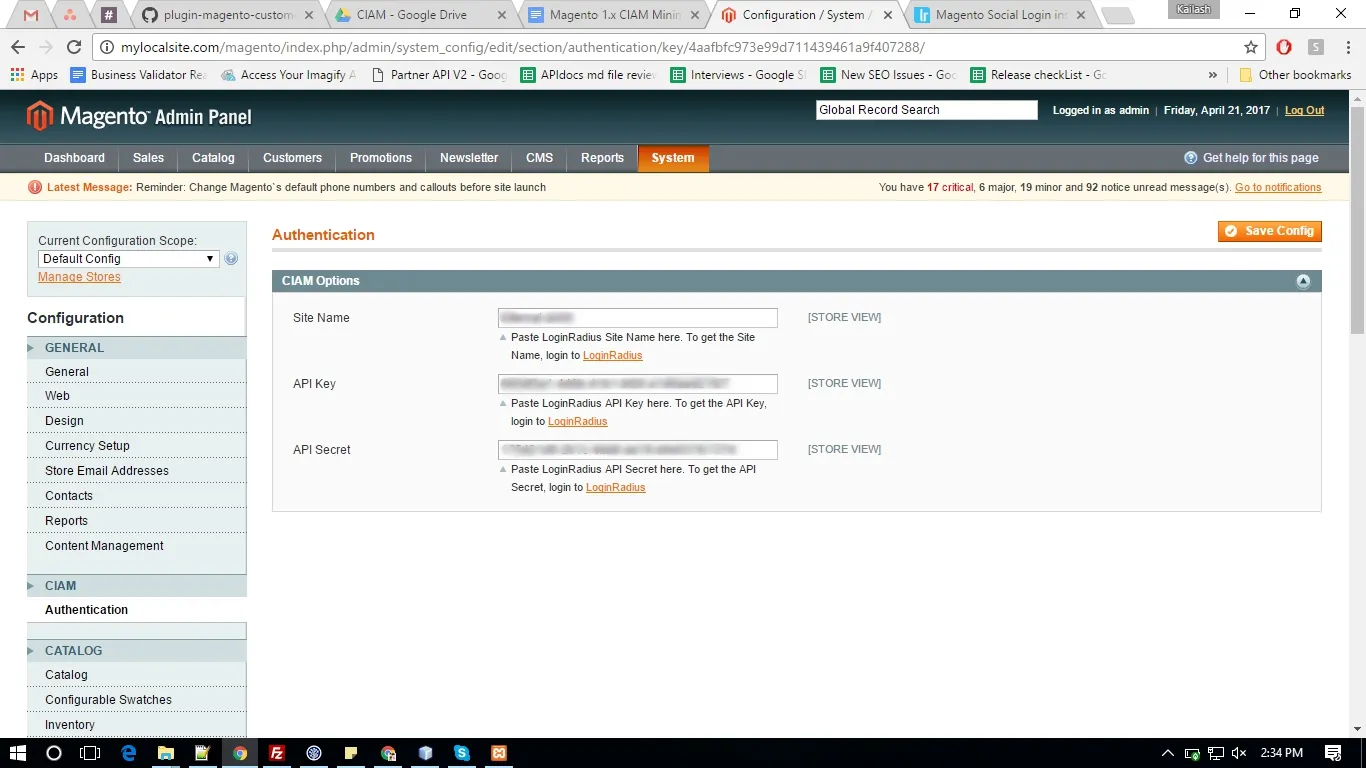This screenshot has height=768, width=1366.
Task: View site info icon in the address bar
Action: point(108,47)
